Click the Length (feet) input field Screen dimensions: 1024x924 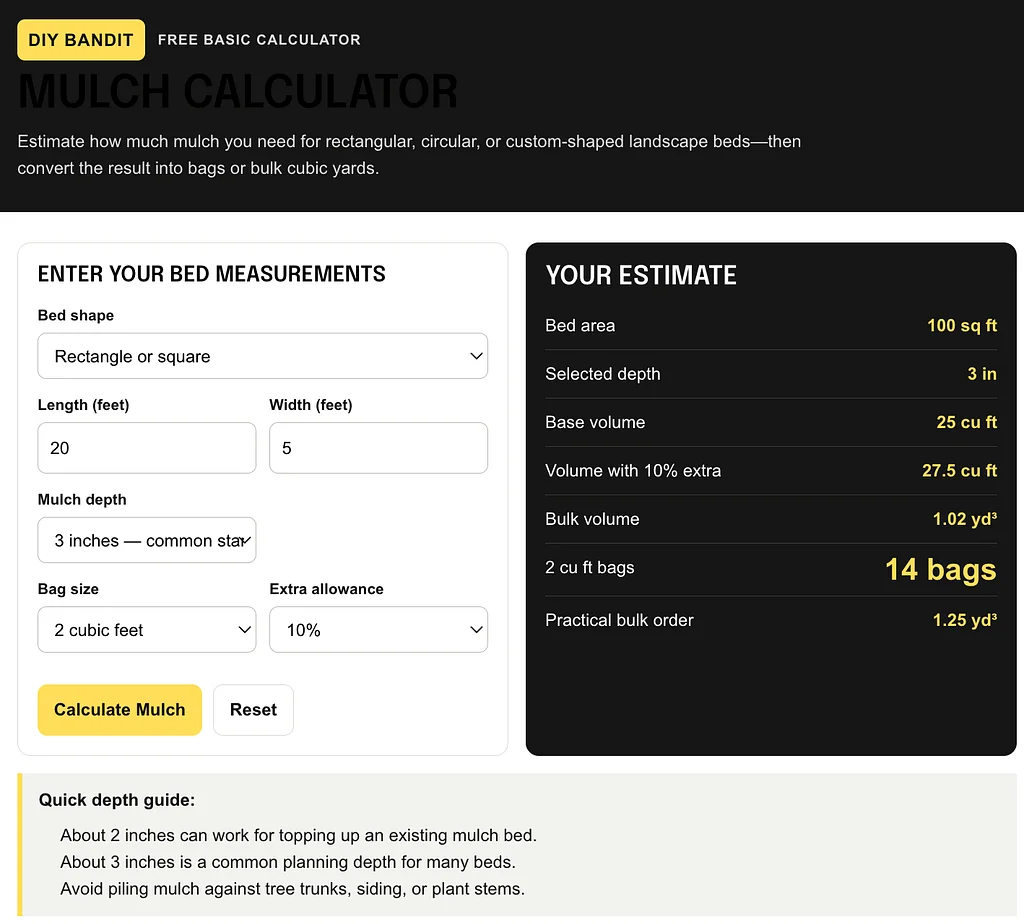147,448
